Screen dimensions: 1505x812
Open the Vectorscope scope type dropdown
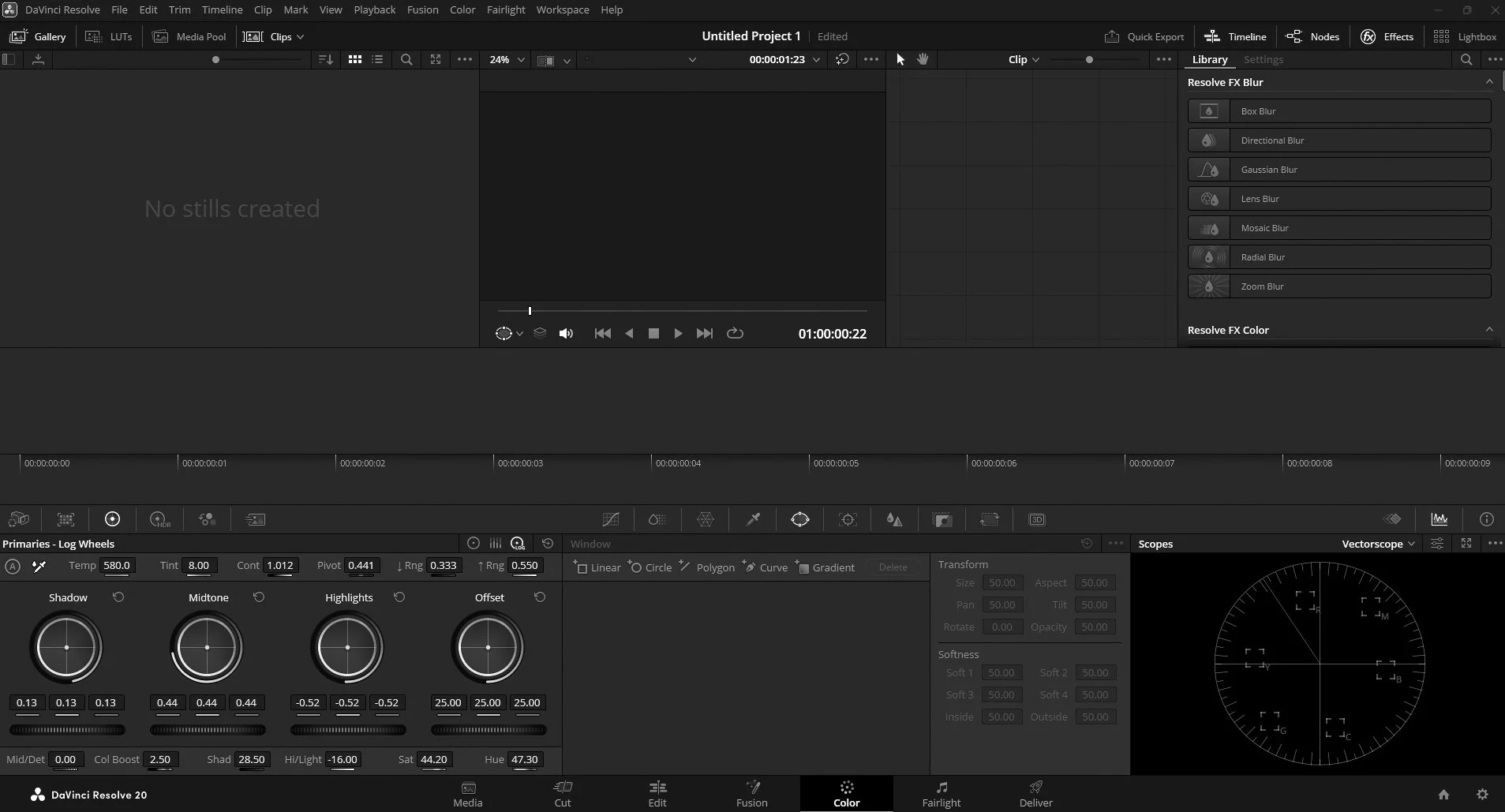[1379, 544]
